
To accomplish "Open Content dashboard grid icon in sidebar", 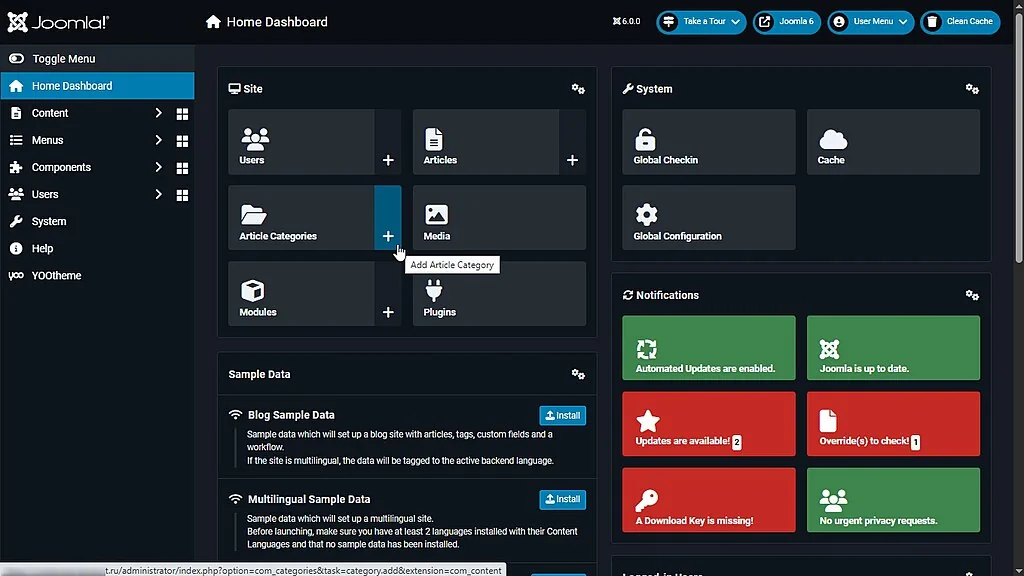I will [x=182, y=114].
